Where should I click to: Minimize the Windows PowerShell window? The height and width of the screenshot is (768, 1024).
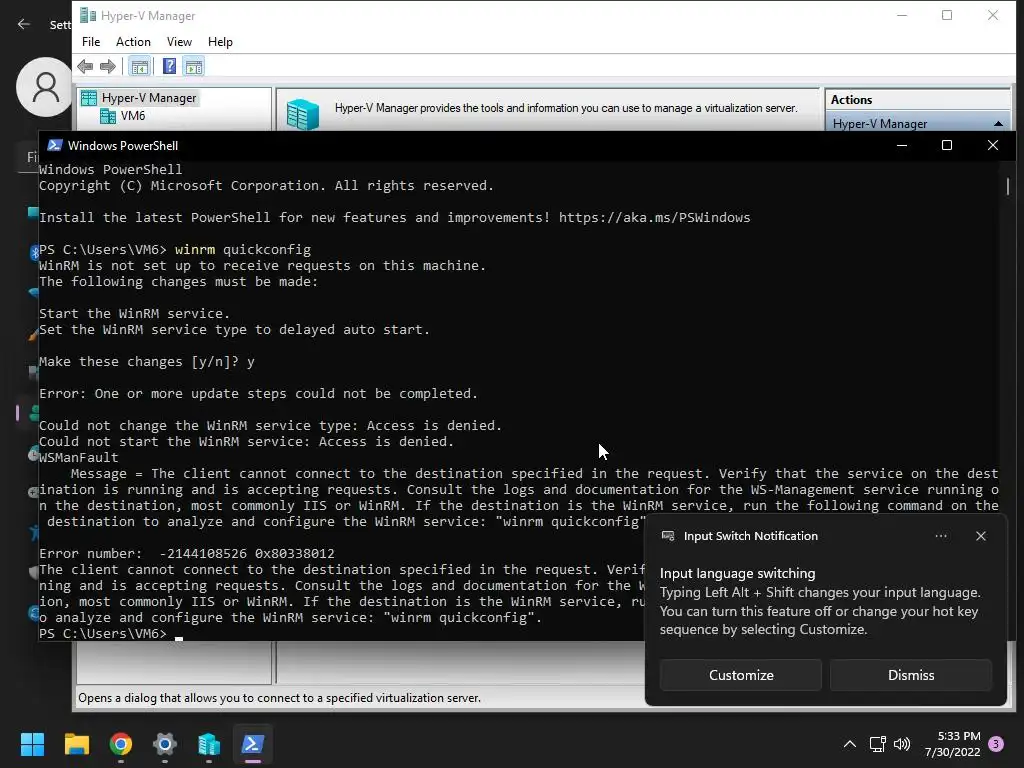902,145
